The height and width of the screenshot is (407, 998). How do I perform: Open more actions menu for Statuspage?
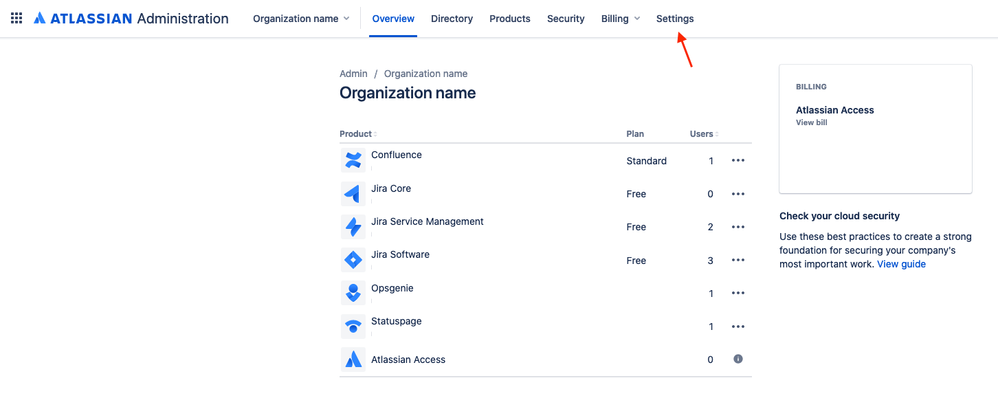[x=738, y=326]
